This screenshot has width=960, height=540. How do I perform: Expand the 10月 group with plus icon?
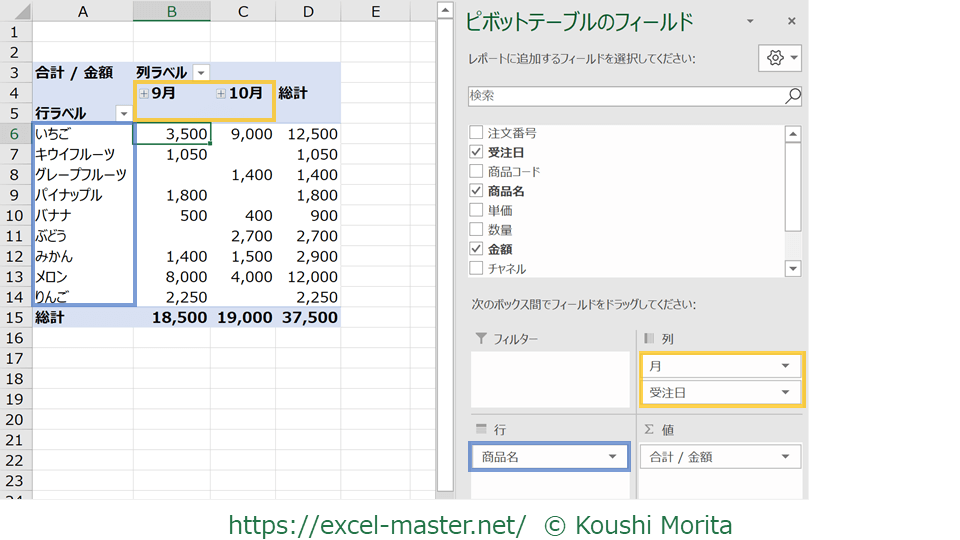click(221, 93)
